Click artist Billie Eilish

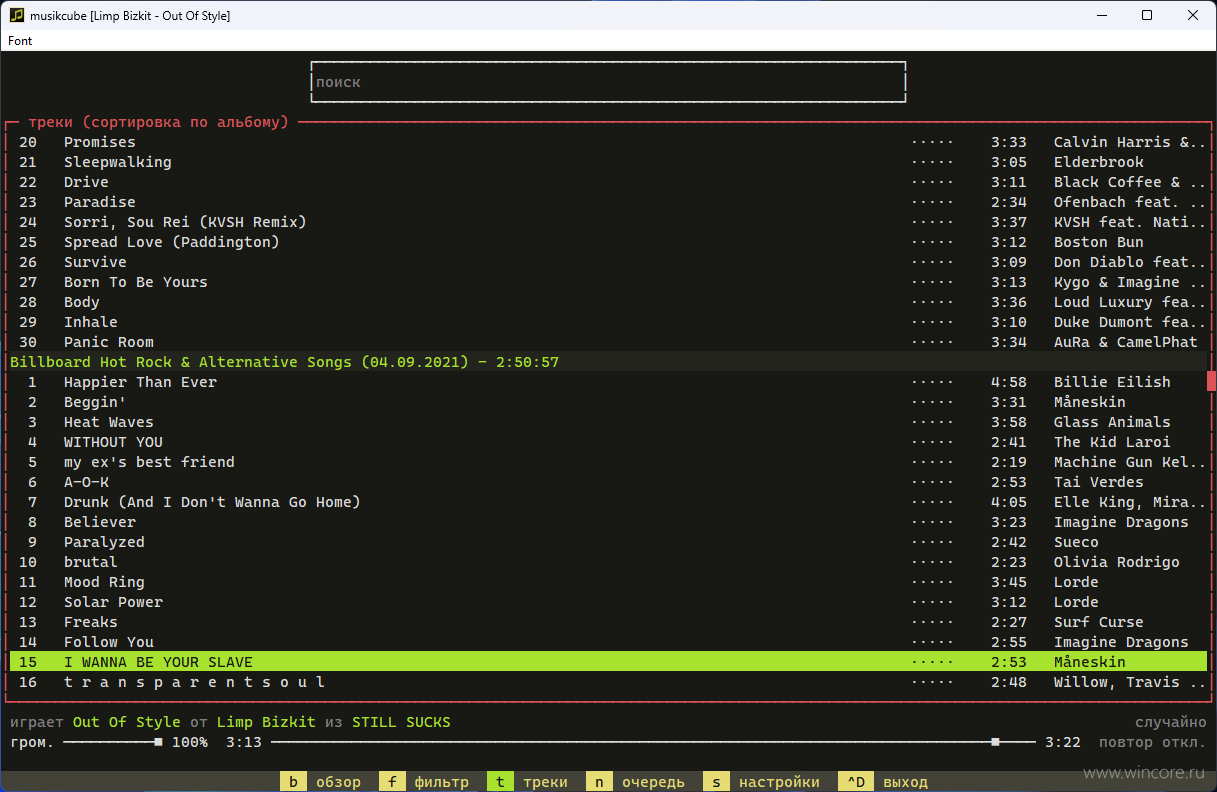click(1112, 382)
